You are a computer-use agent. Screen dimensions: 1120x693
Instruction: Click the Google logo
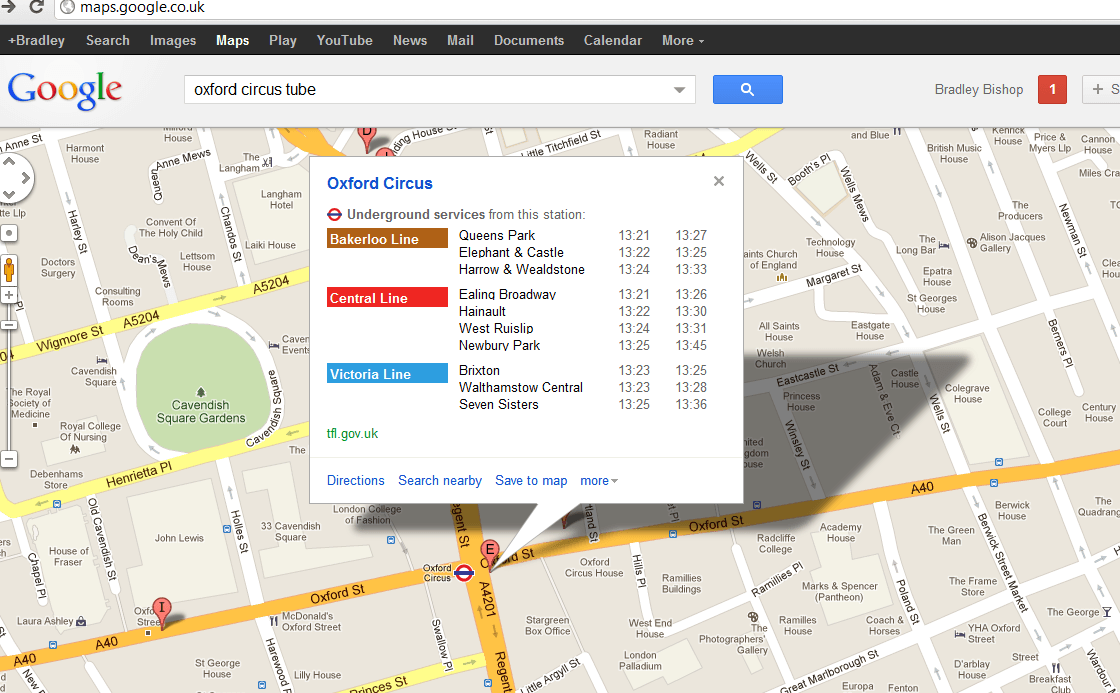coord(65,91)
